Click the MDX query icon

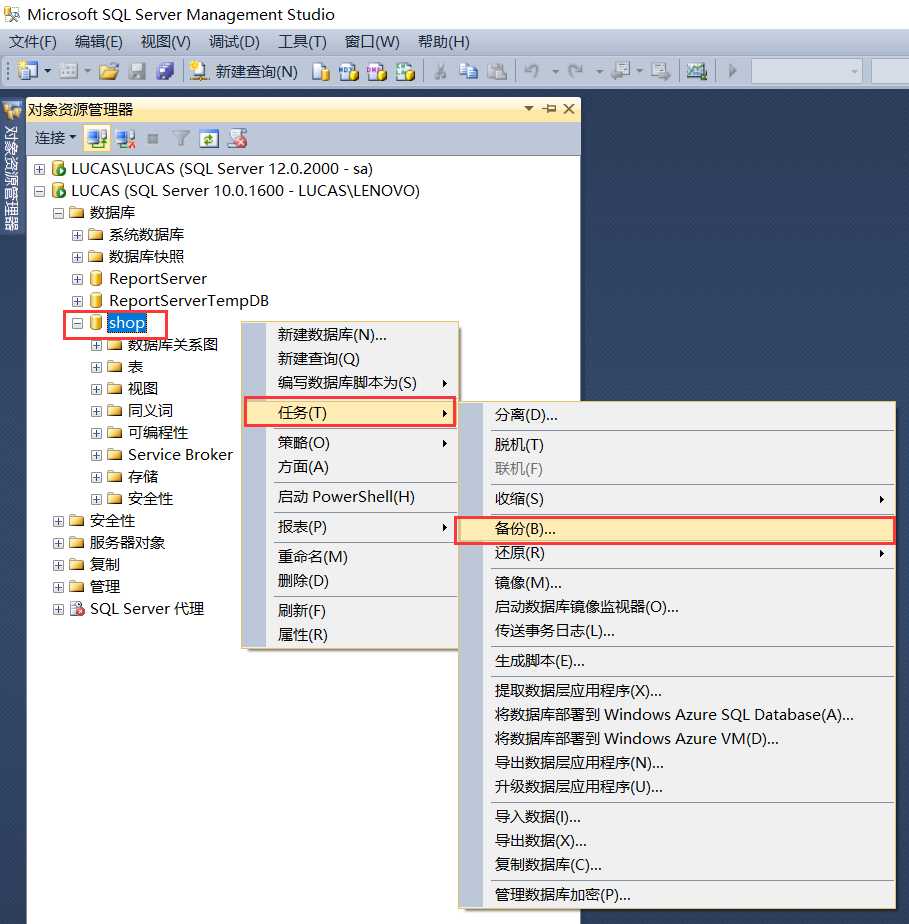click(x=349, y=71)
